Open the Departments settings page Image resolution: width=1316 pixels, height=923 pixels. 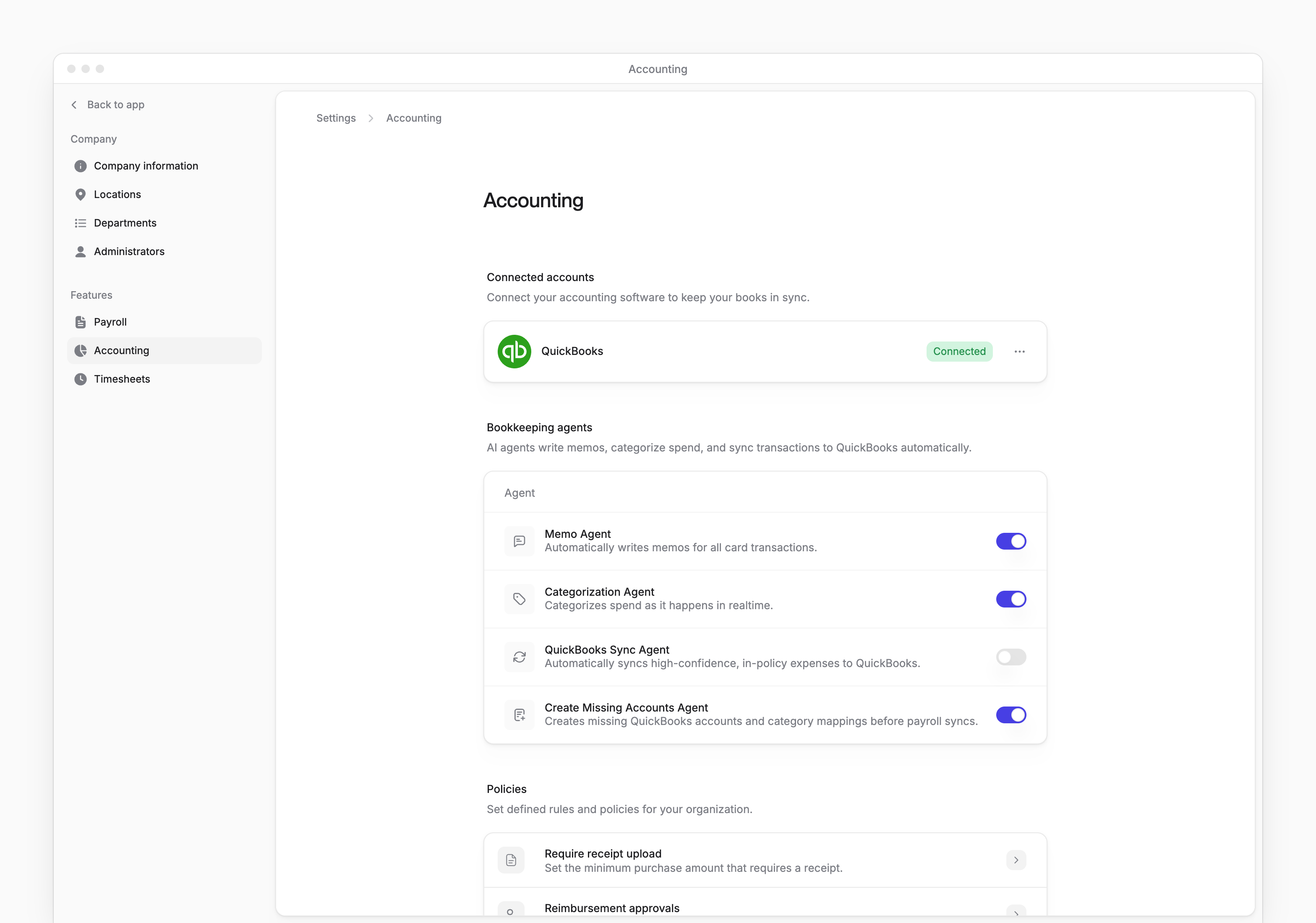(x=164, y=223)
